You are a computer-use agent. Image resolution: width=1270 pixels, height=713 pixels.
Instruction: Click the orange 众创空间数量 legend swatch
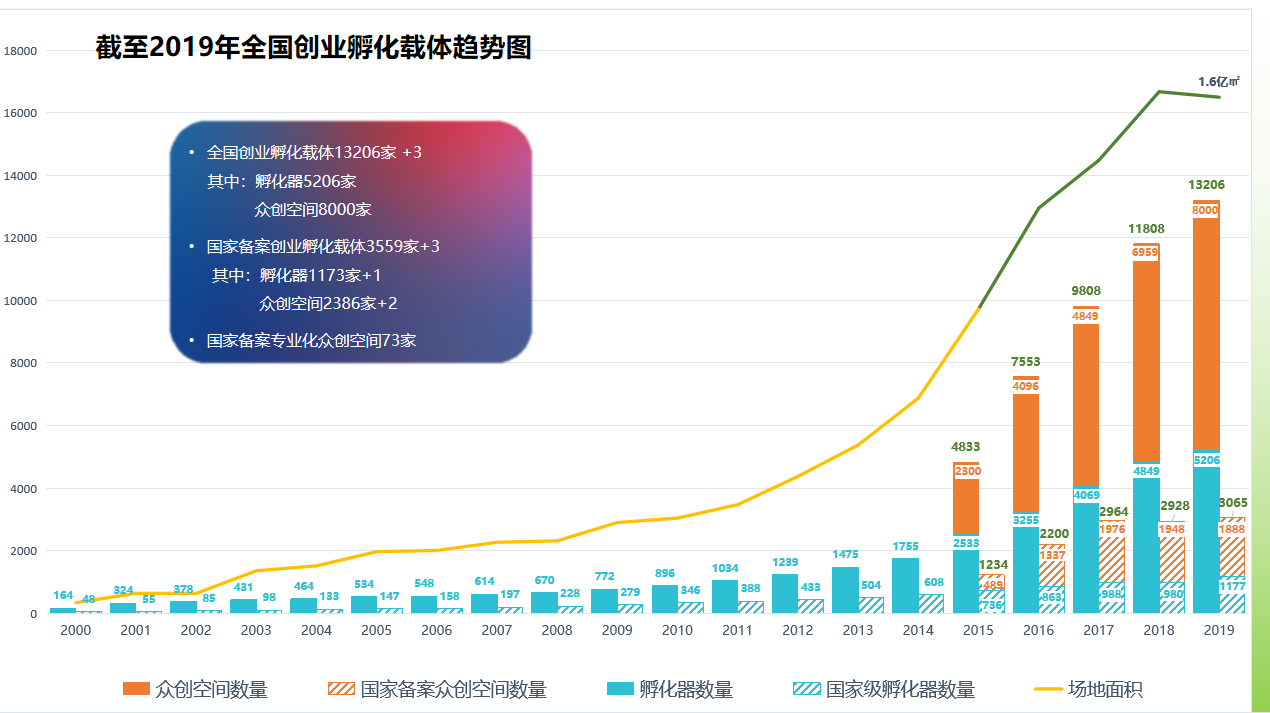tap(135, 689)
